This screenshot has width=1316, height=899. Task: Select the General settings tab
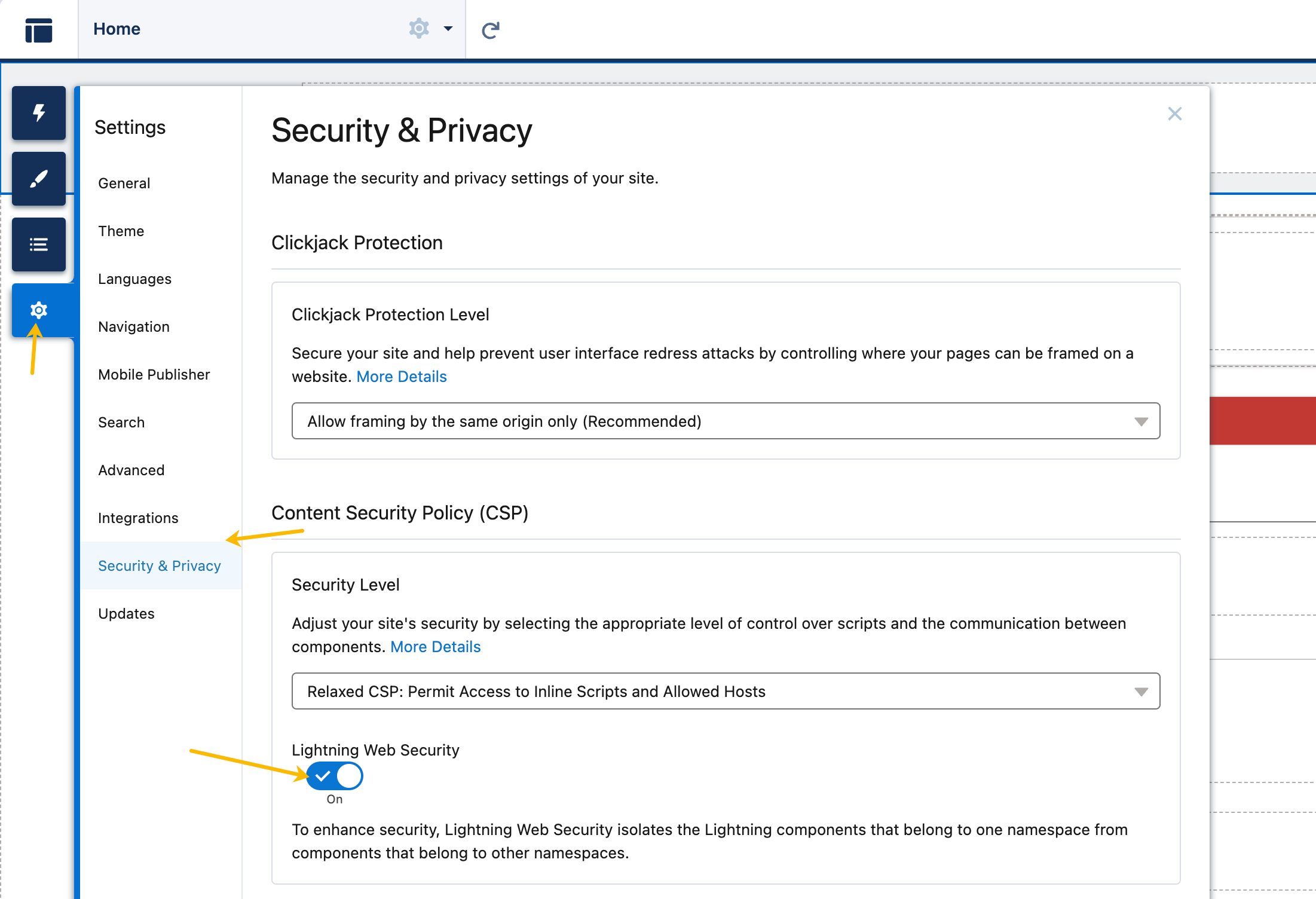click(124, 184)
